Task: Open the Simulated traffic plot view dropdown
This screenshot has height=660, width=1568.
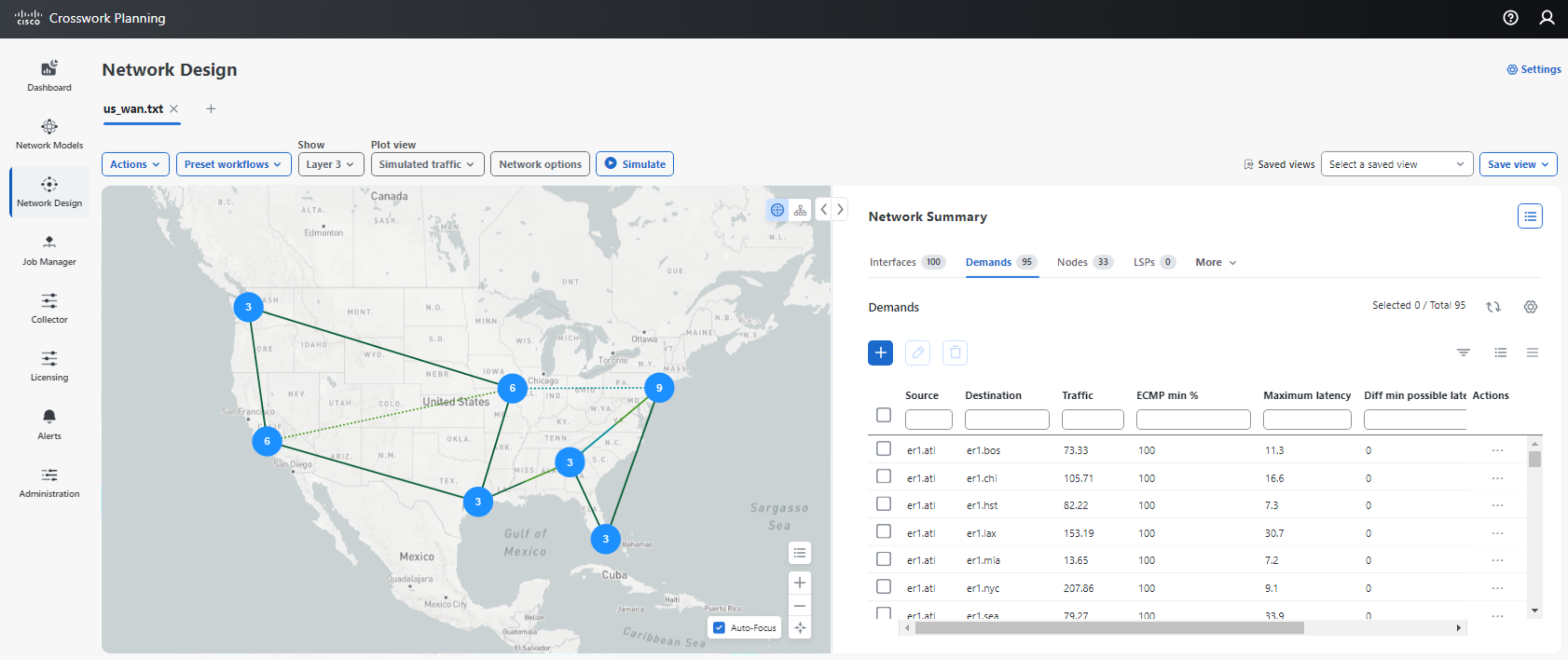Action: 426,164
